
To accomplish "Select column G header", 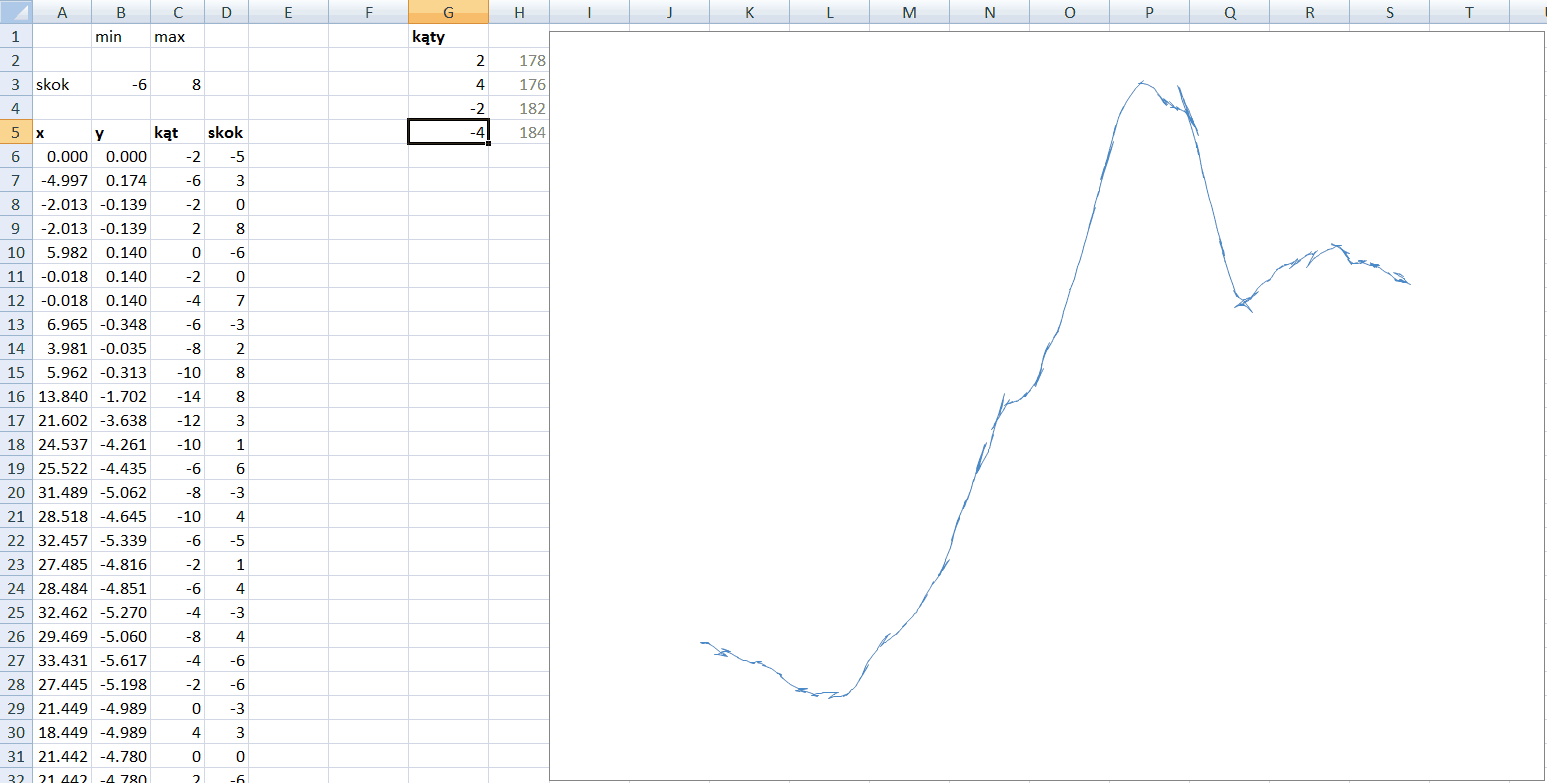I will click(448, 12).
